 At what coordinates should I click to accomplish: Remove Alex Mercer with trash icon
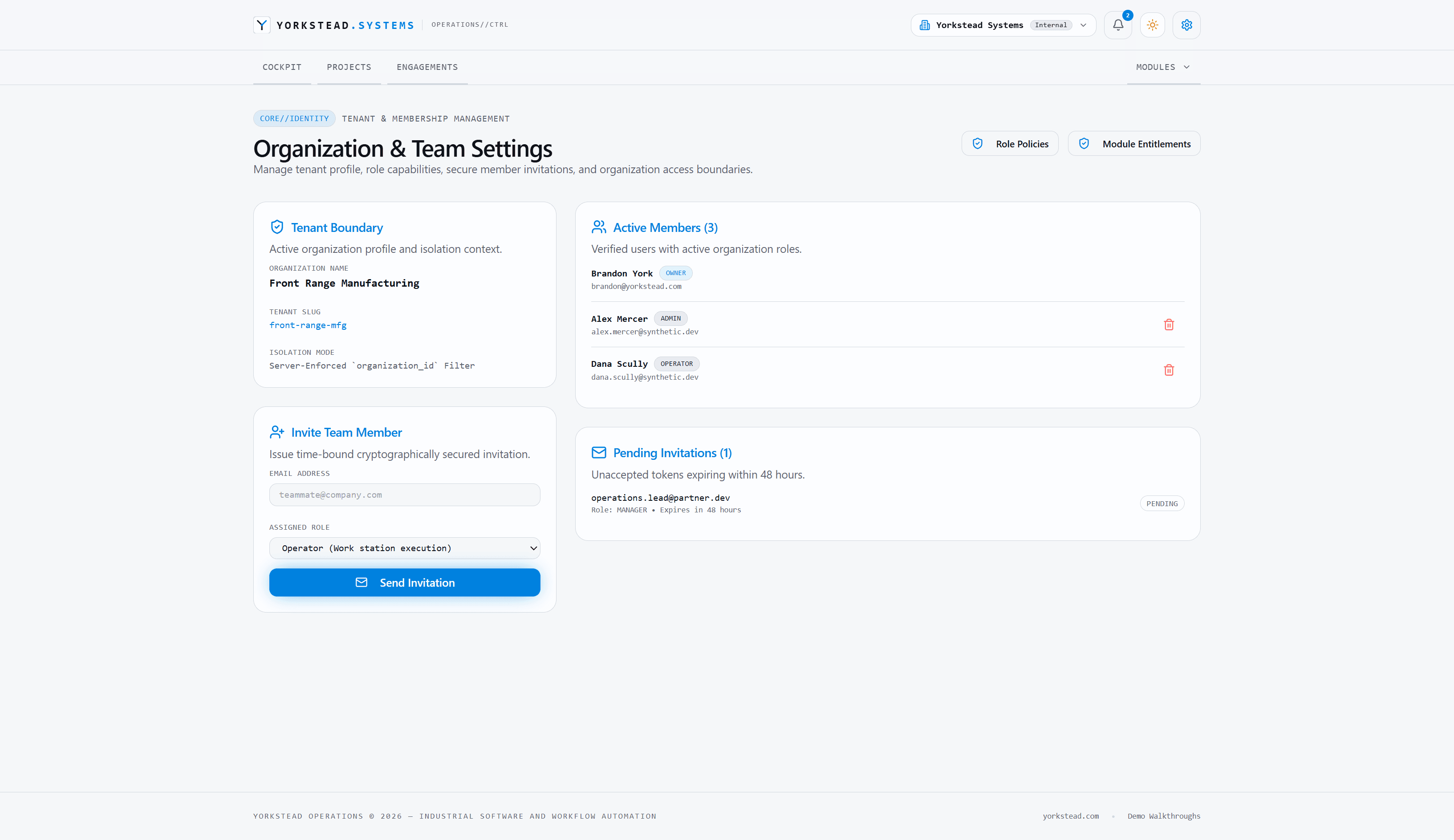[x=1168, y=324]
